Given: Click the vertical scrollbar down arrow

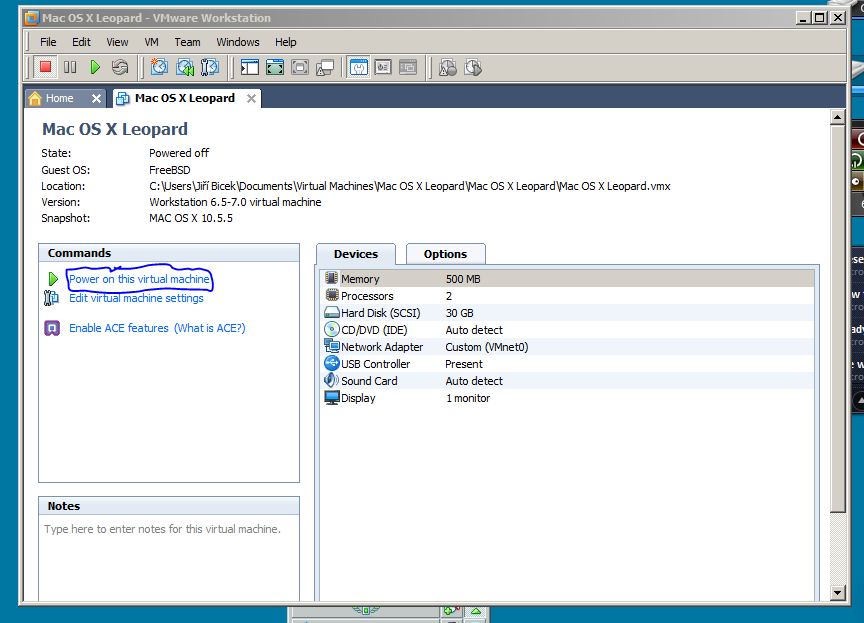Looking at the screenshot, I should coord(838,593).
